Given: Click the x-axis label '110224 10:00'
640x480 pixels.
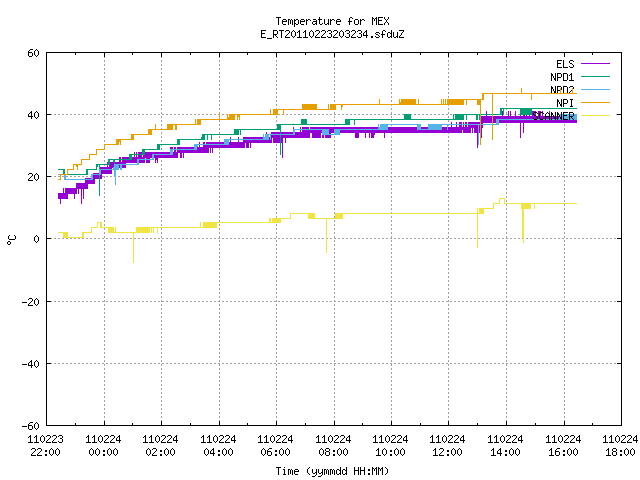Looking at the screenshot, I should click(391, 446).
